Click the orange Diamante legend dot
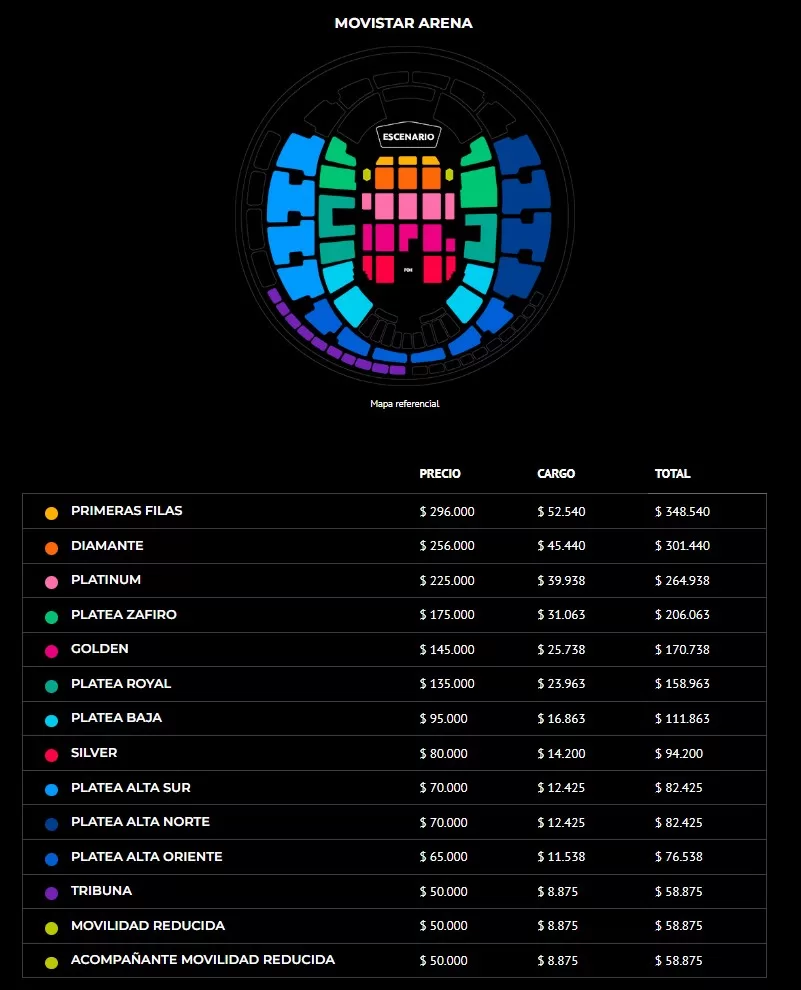Viewport: 801px width, 990px height. click(51, 547)
